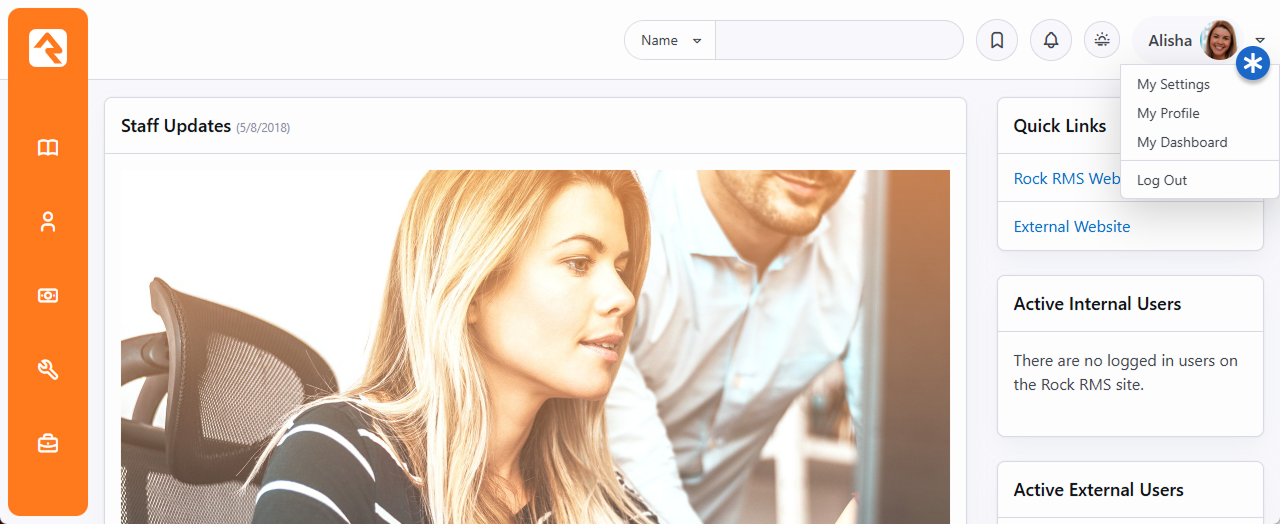The height and width of the screenshot is (524, 1280).
Task: Click into the search text field
Action: coord(838,41)
